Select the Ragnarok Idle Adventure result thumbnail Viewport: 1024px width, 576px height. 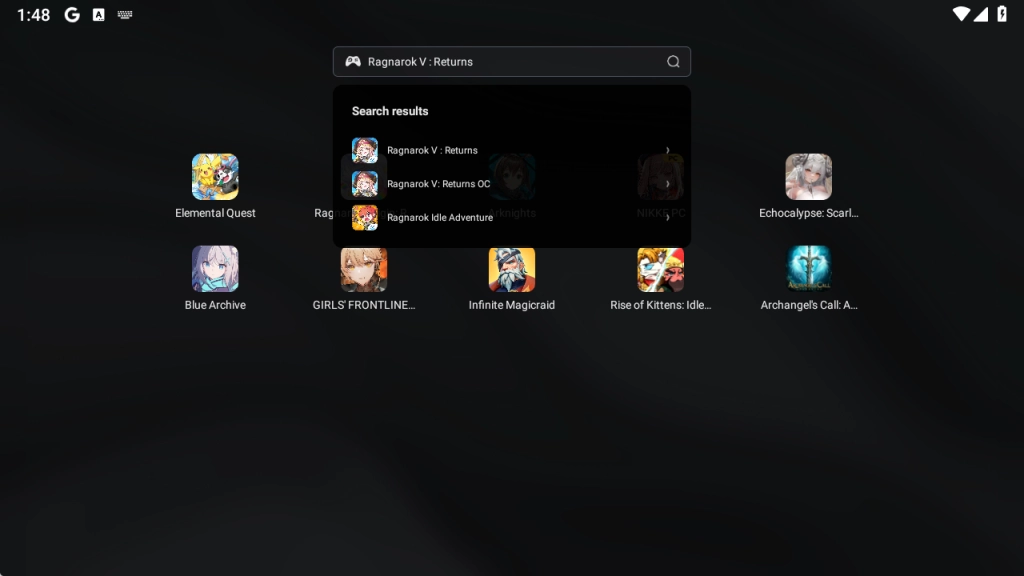coord(364,218)
